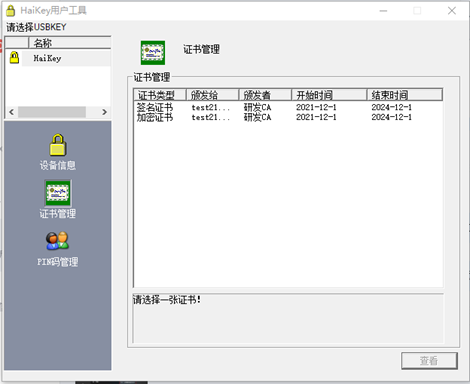Click the left scroll arrow in device list
Viewport: 470px width, 384px height.
(12, 112)
